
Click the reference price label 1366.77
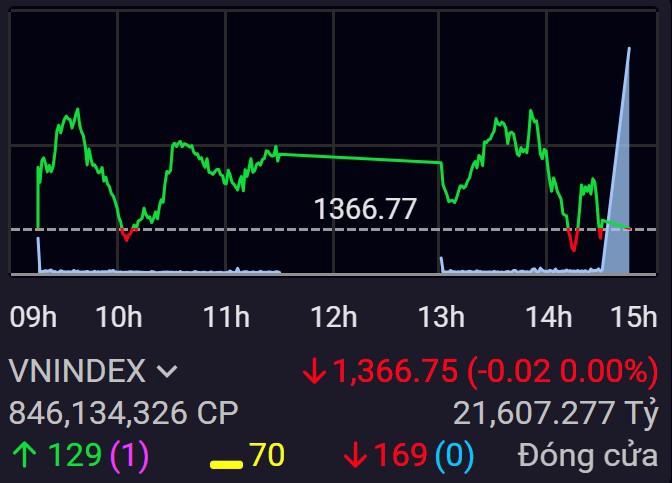click(365, 209)
